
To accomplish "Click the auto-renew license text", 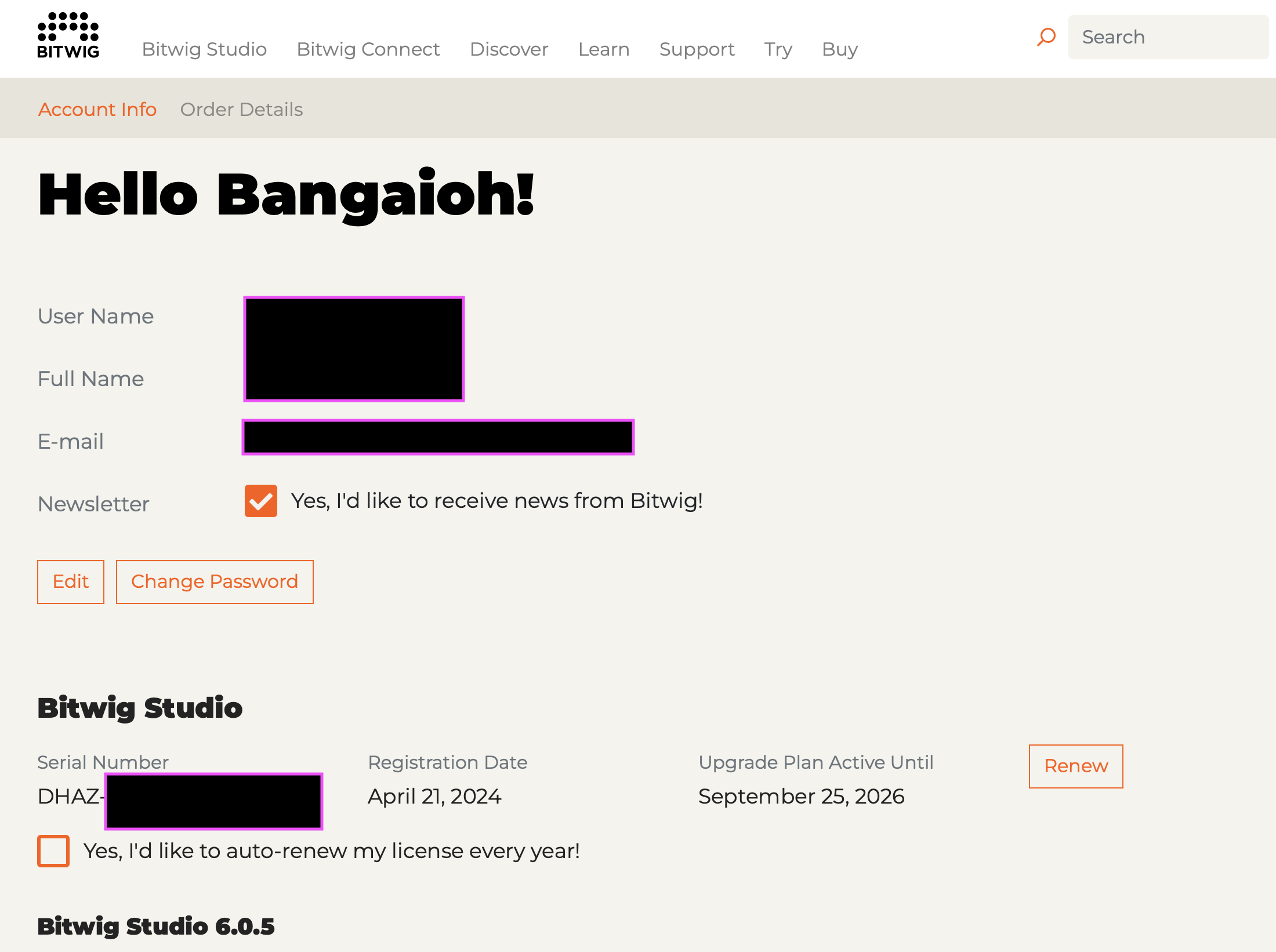I will click(332, 851).
